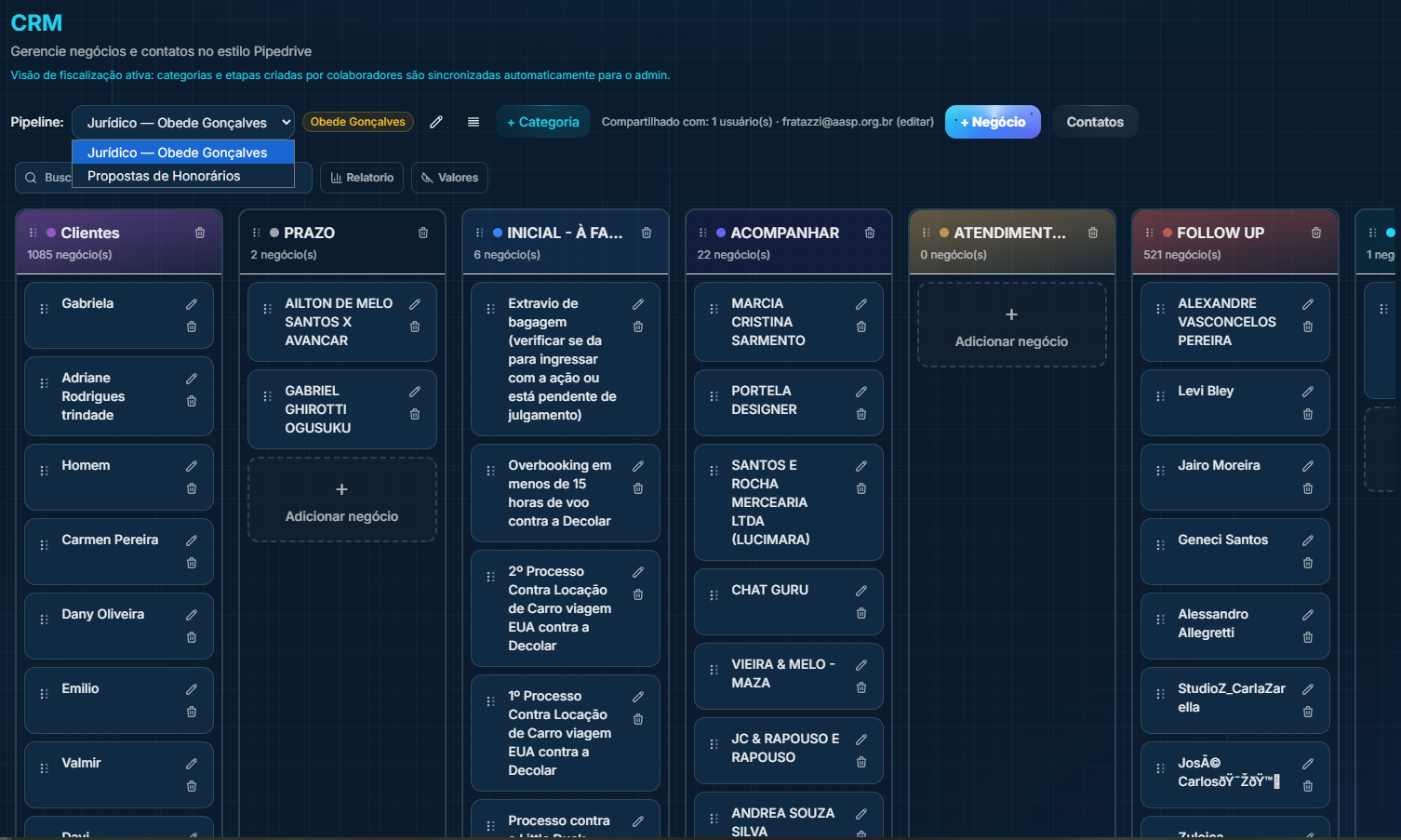The width and height of the screenshot is (1401, 840).
Task: Click the '1085 negócio(s)' count text
Action: tap(70, 255)
